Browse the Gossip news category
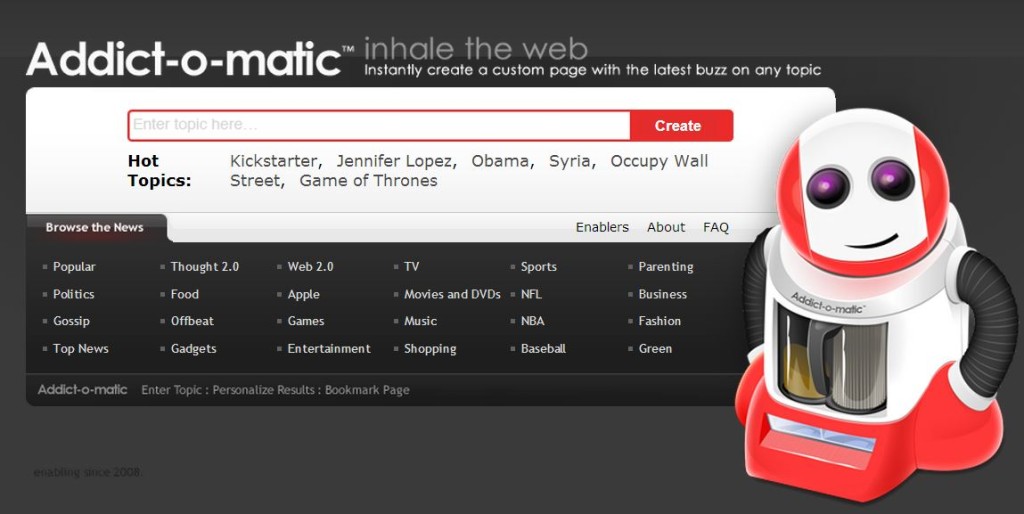1024x514 pixels. point(71,321)
